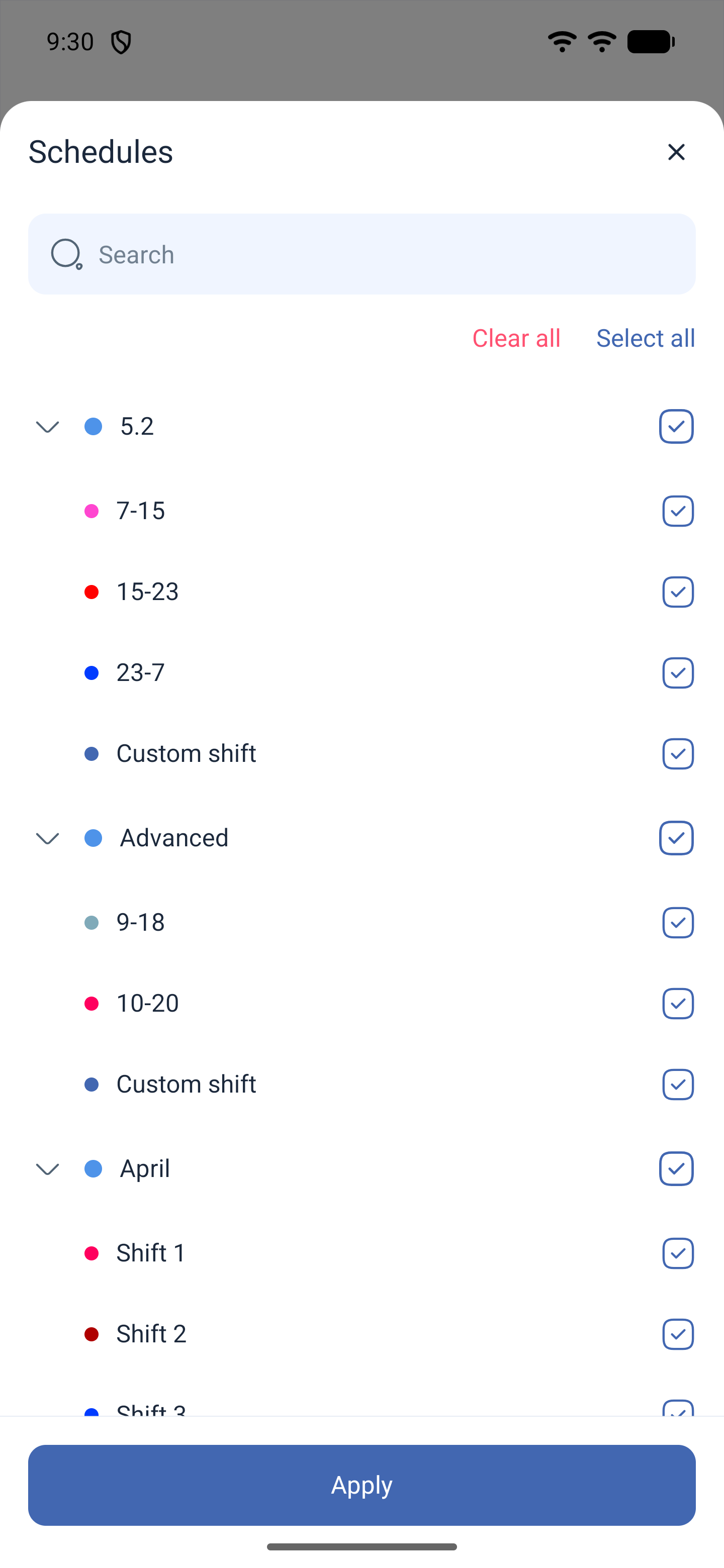The width and height of the screenshot is (724, 1568).
Task: Uncheck the 15-23 shift checkbox
Action: pyautogui.click(x=678, y=592)
